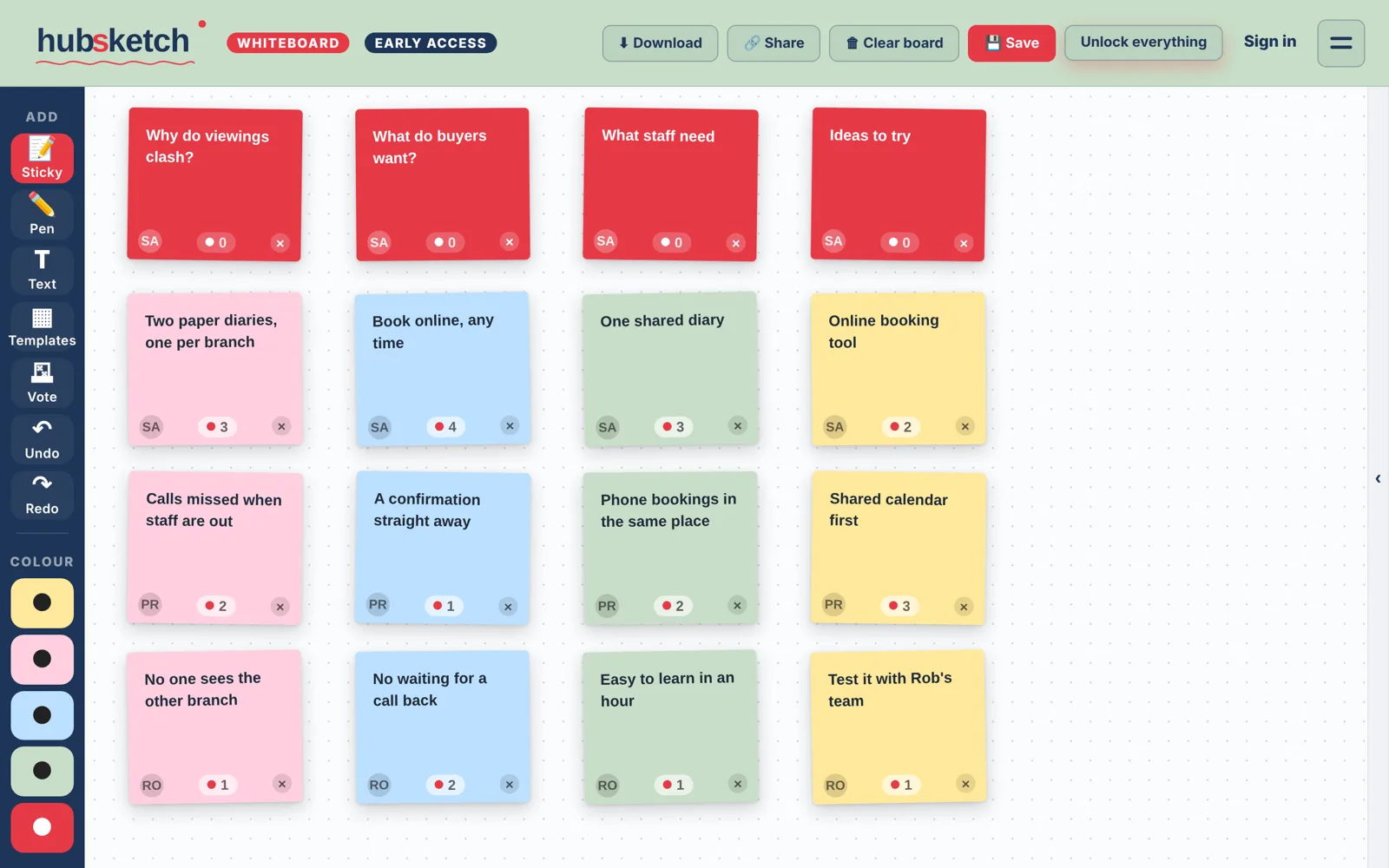The image size is (1389, 868).
Task: Choose the Text tool
Action: tap(42, 270)
